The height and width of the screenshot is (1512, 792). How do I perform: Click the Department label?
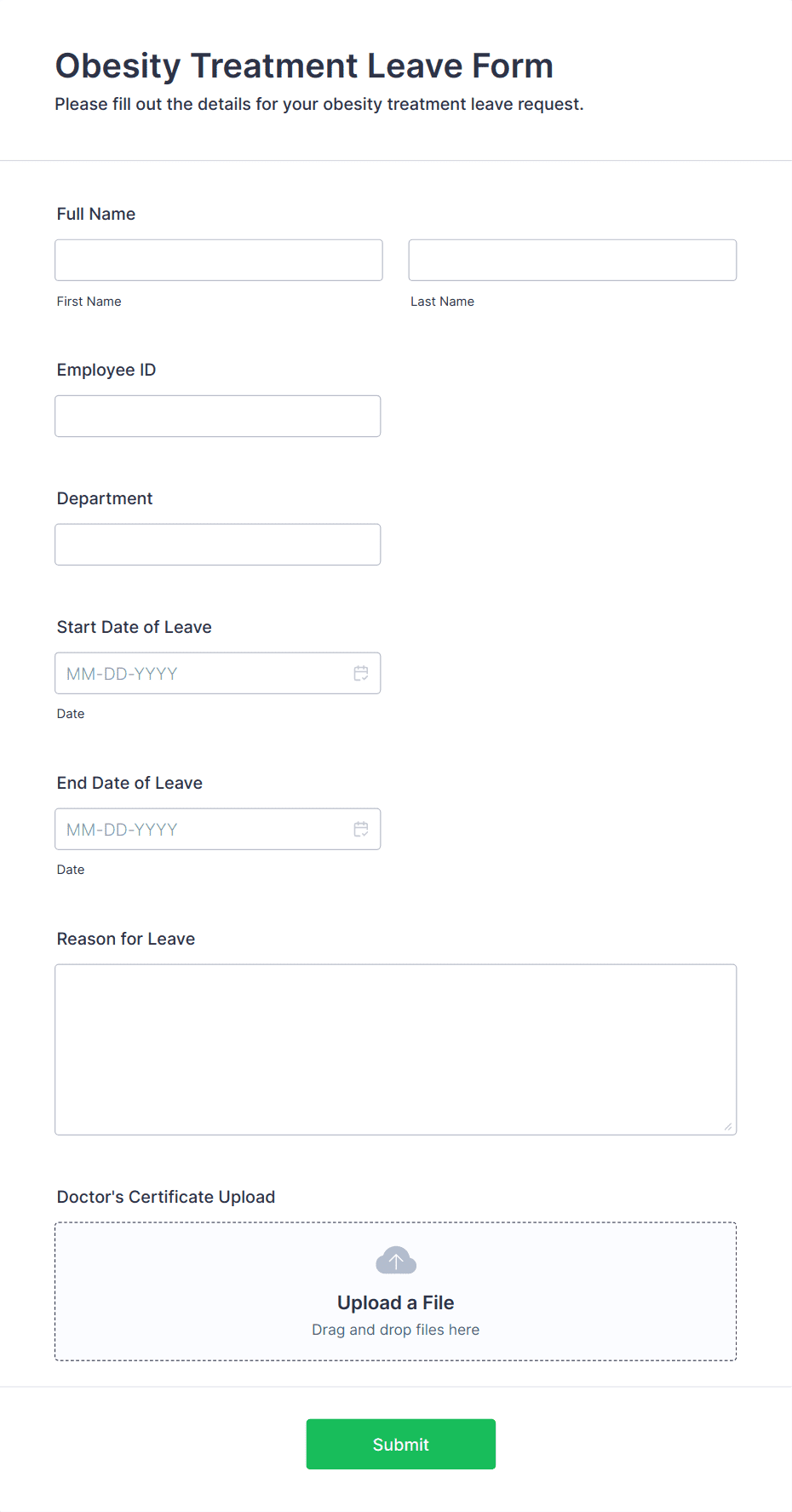(x=105, y=498)
